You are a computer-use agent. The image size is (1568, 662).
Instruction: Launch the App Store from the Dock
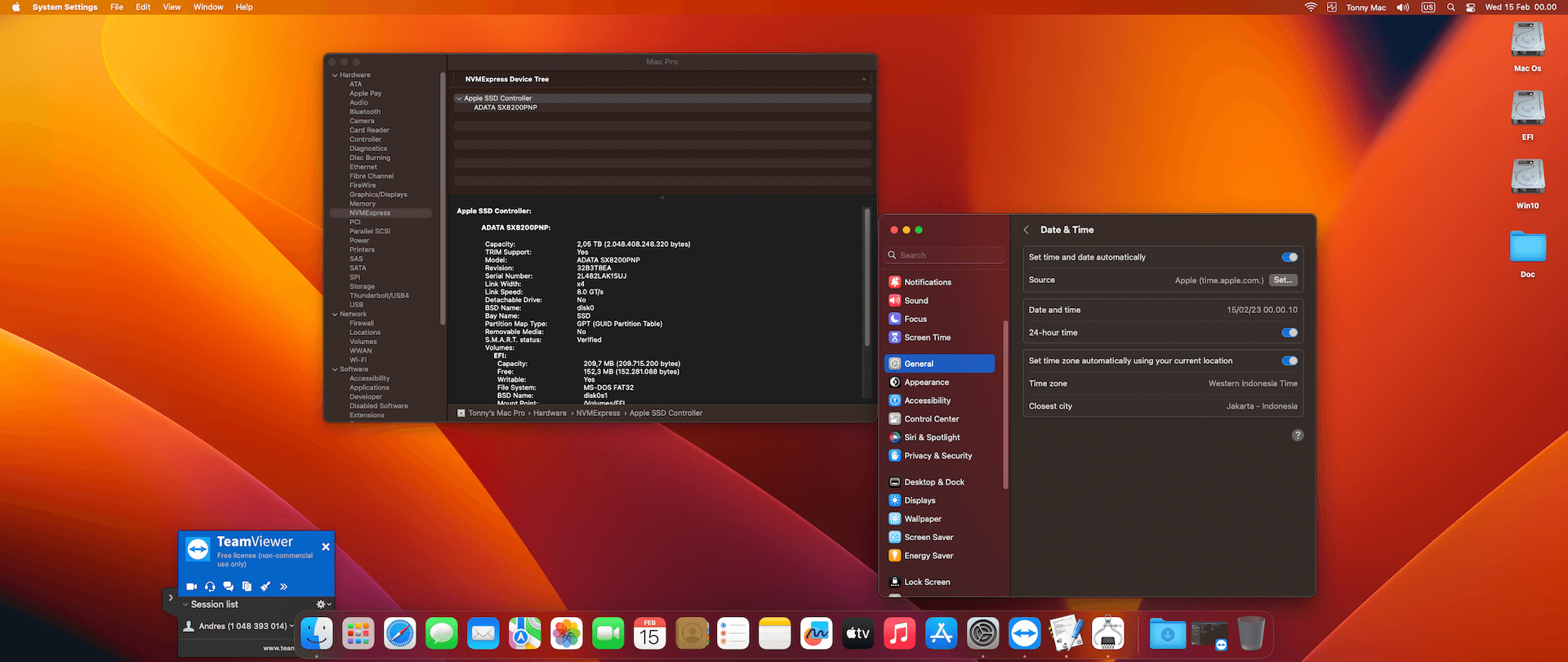point(941,633)
